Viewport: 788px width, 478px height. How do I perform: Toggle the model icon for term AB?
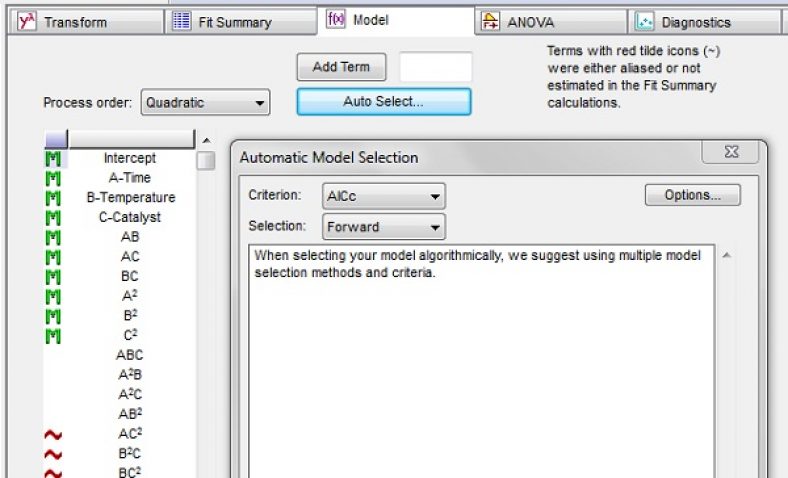point(53,237)
